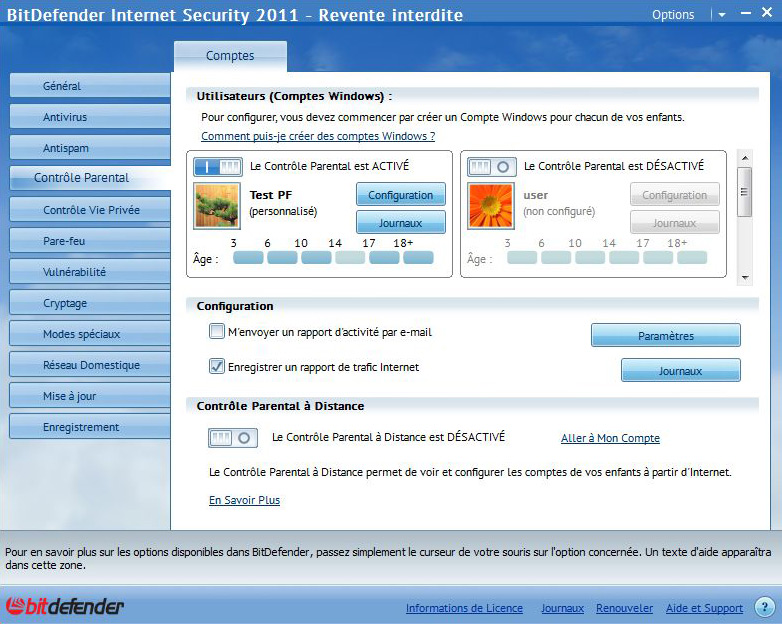This screenshot has height=624, width=782.
Task: Set Test PF age slider to 14
Action: (350, 257)
